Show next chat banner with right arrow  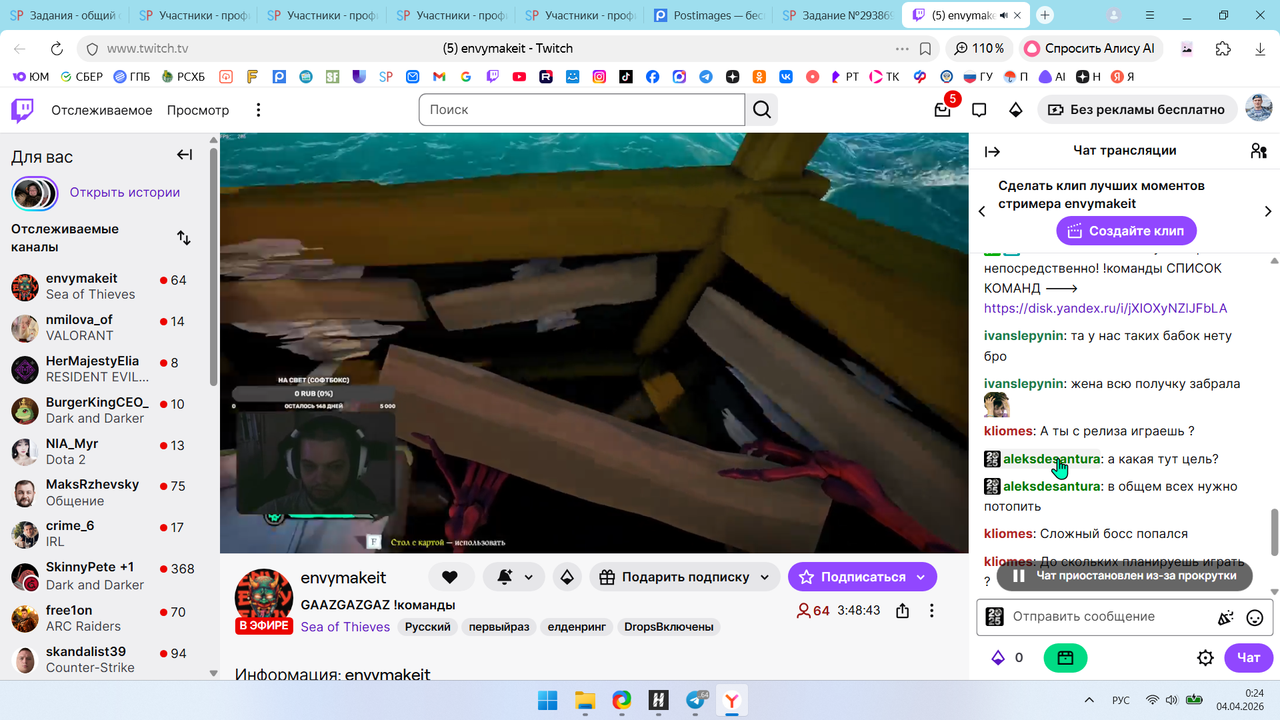point(1268,211)
